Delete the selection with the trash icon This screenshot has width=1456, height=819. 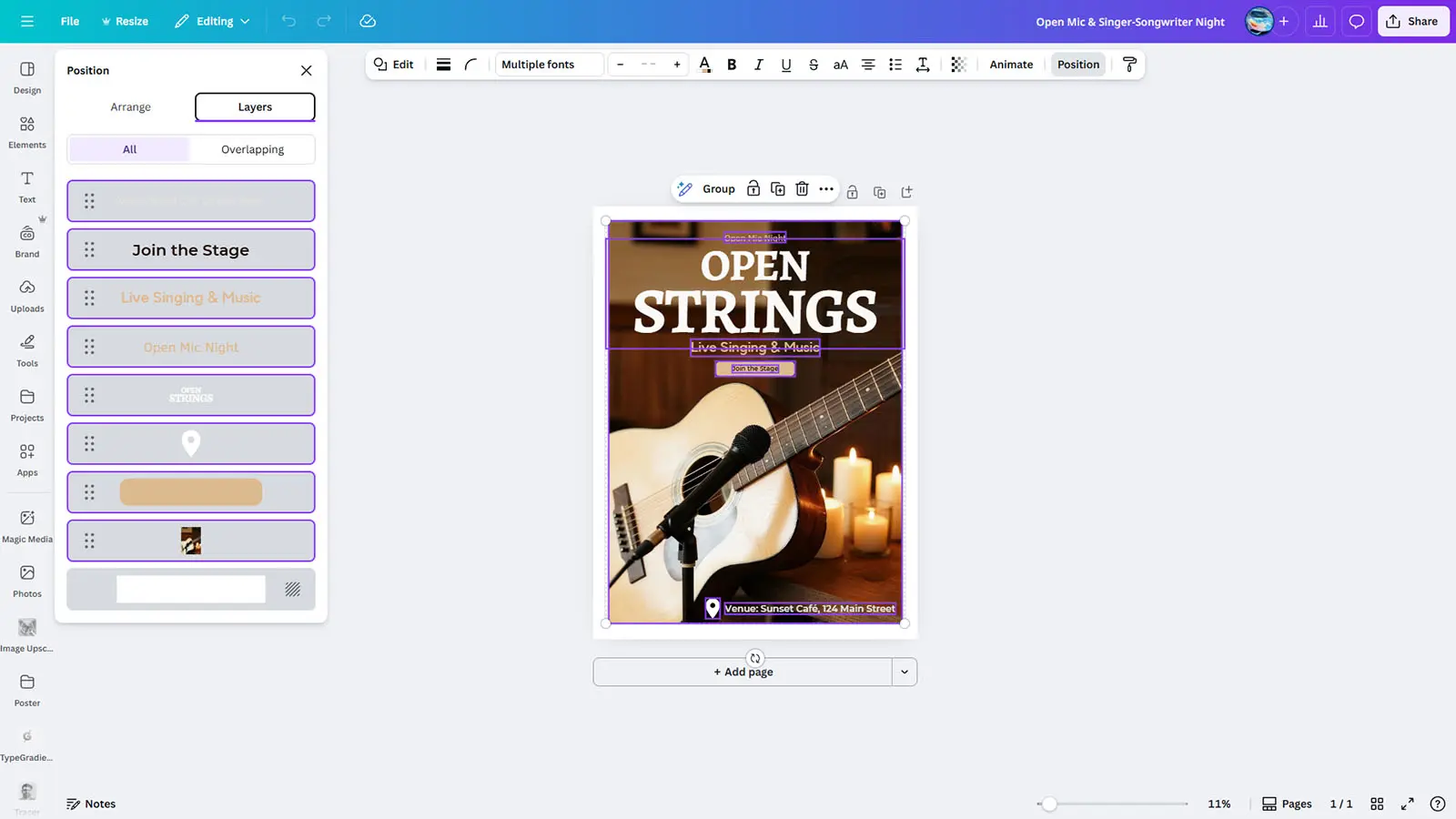pyautogui.click(x=801, y=189)
